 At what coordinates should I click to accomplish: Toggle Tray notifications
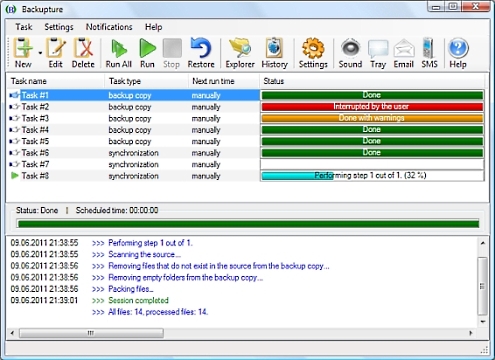pos(378,53)
